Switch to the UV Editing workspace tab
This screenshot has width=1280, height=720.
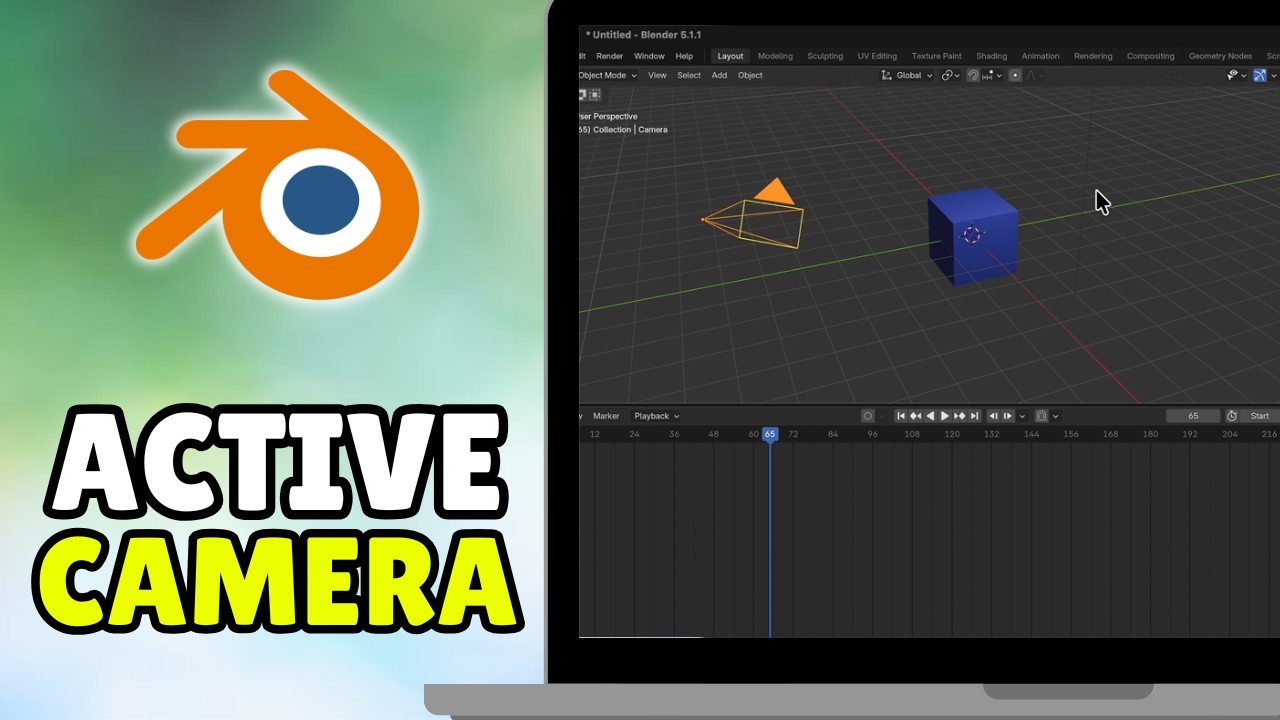point(877,56)
